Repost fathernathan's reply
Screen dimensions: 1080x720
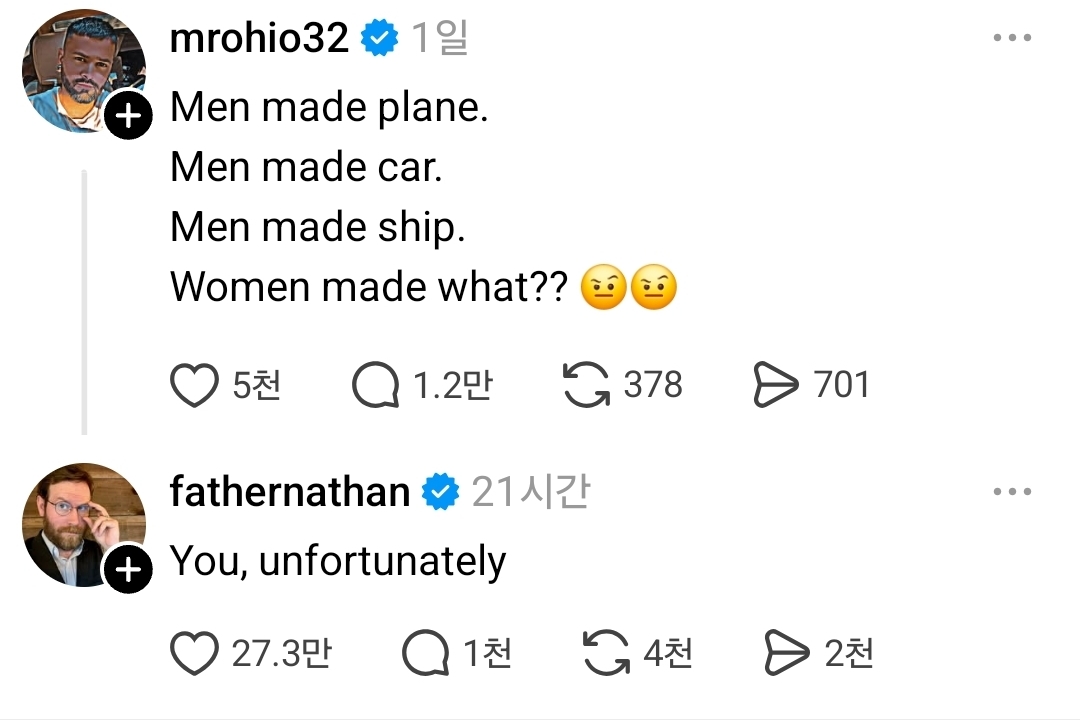click(607, 654)
